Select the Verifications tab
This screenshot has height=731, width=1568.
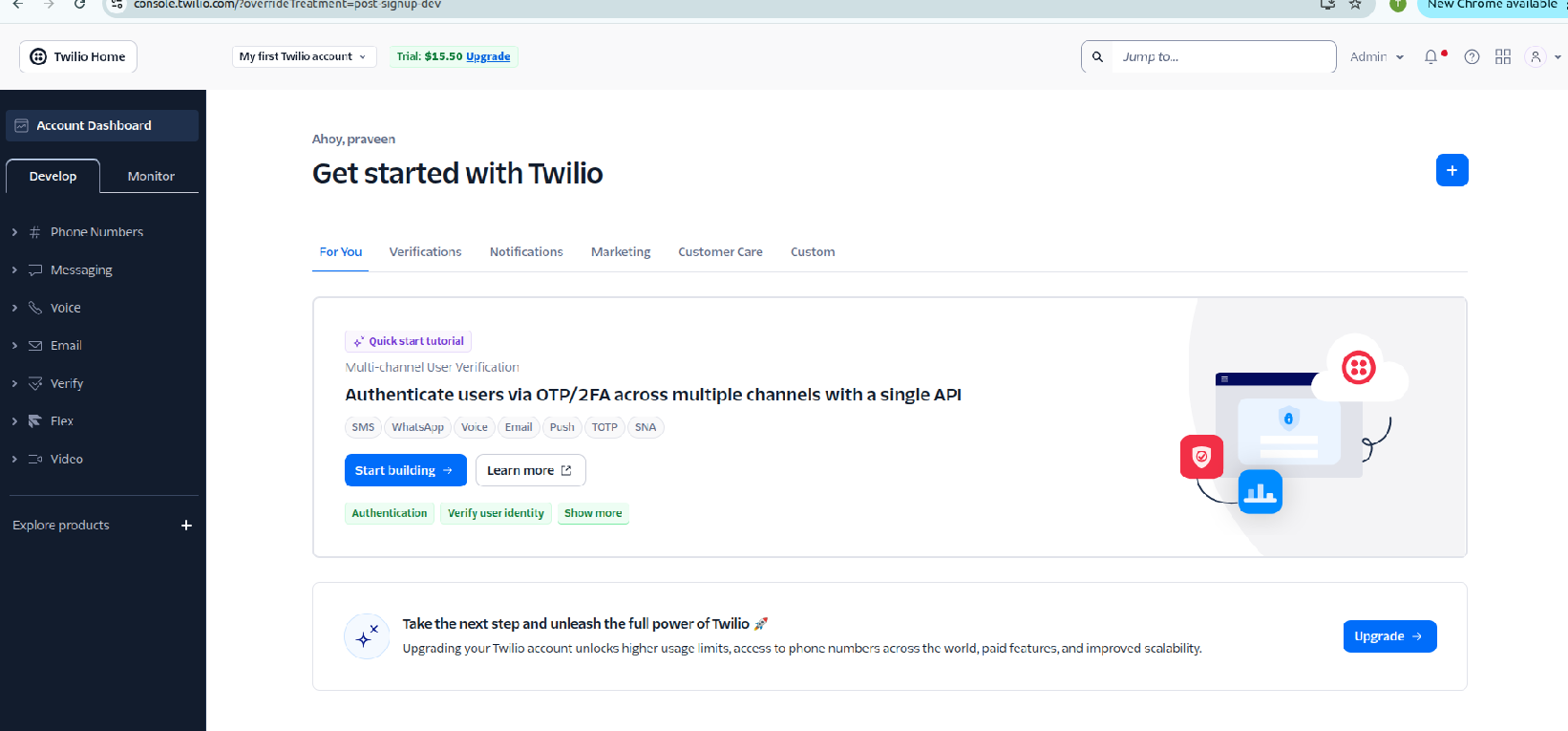pyautogui.click(x=425, y=252)
